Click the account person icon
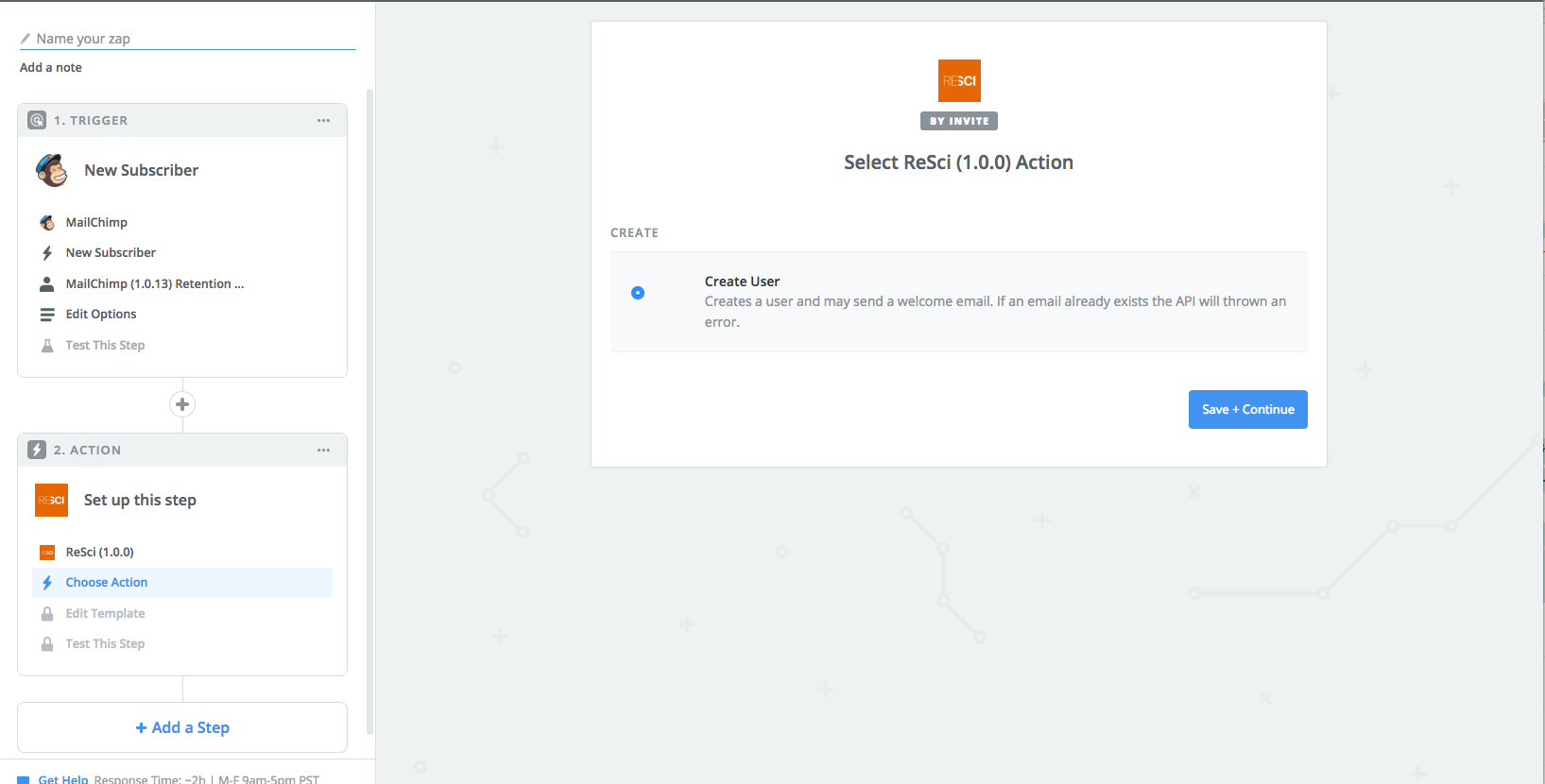Image resolution: width=1545 pixels, height=784 pixels. [47, 284]
